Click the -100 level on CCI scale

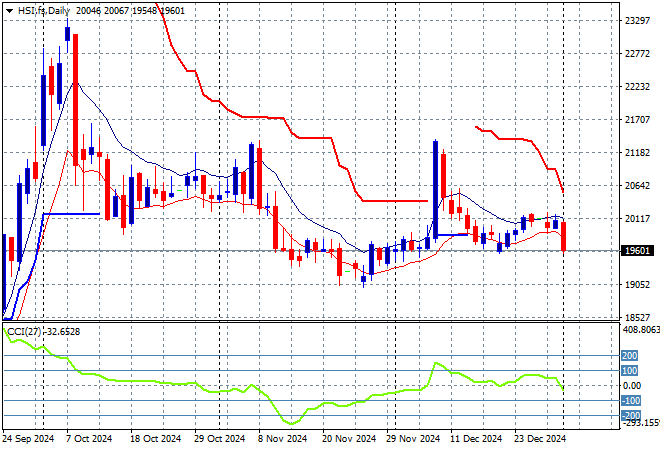[x=632, y=401]
